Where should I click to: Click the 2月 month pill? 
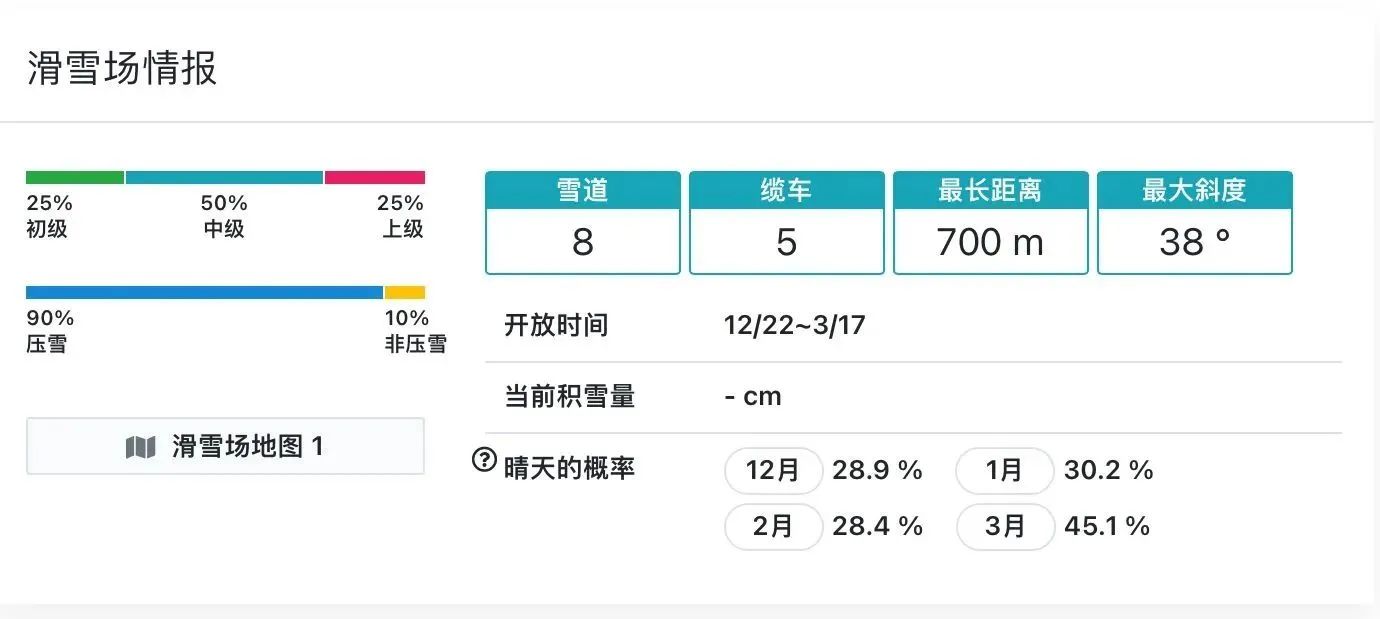[773, 526]
